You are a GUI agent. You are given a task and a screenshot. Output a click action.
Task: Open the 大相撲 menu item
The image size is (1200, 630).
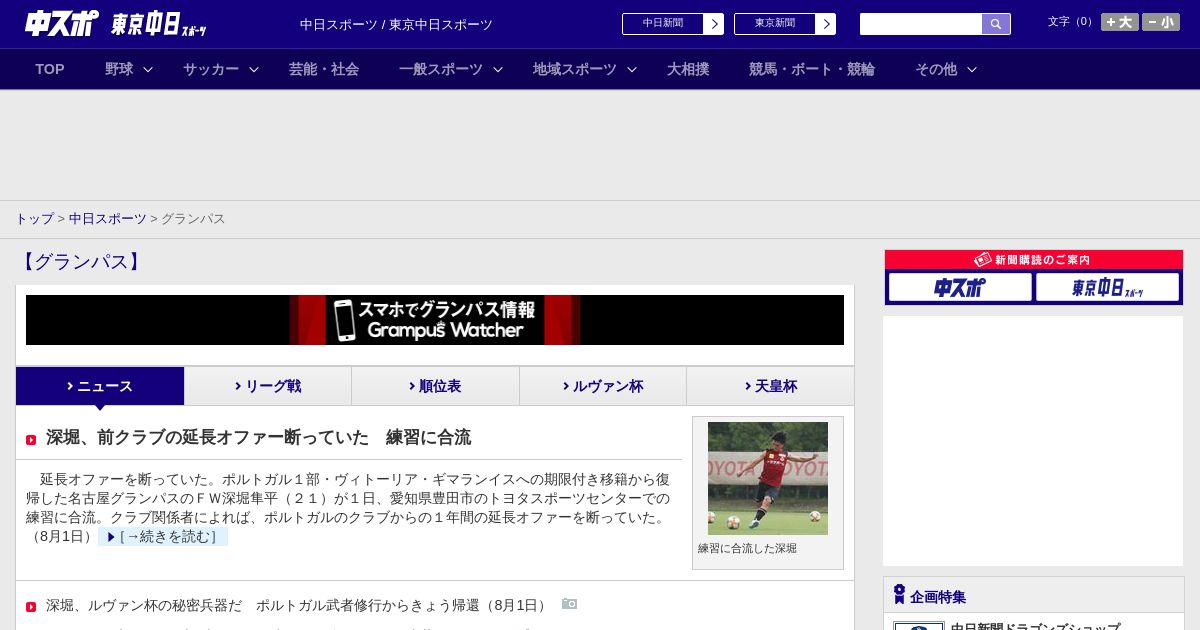click(688, 69)
